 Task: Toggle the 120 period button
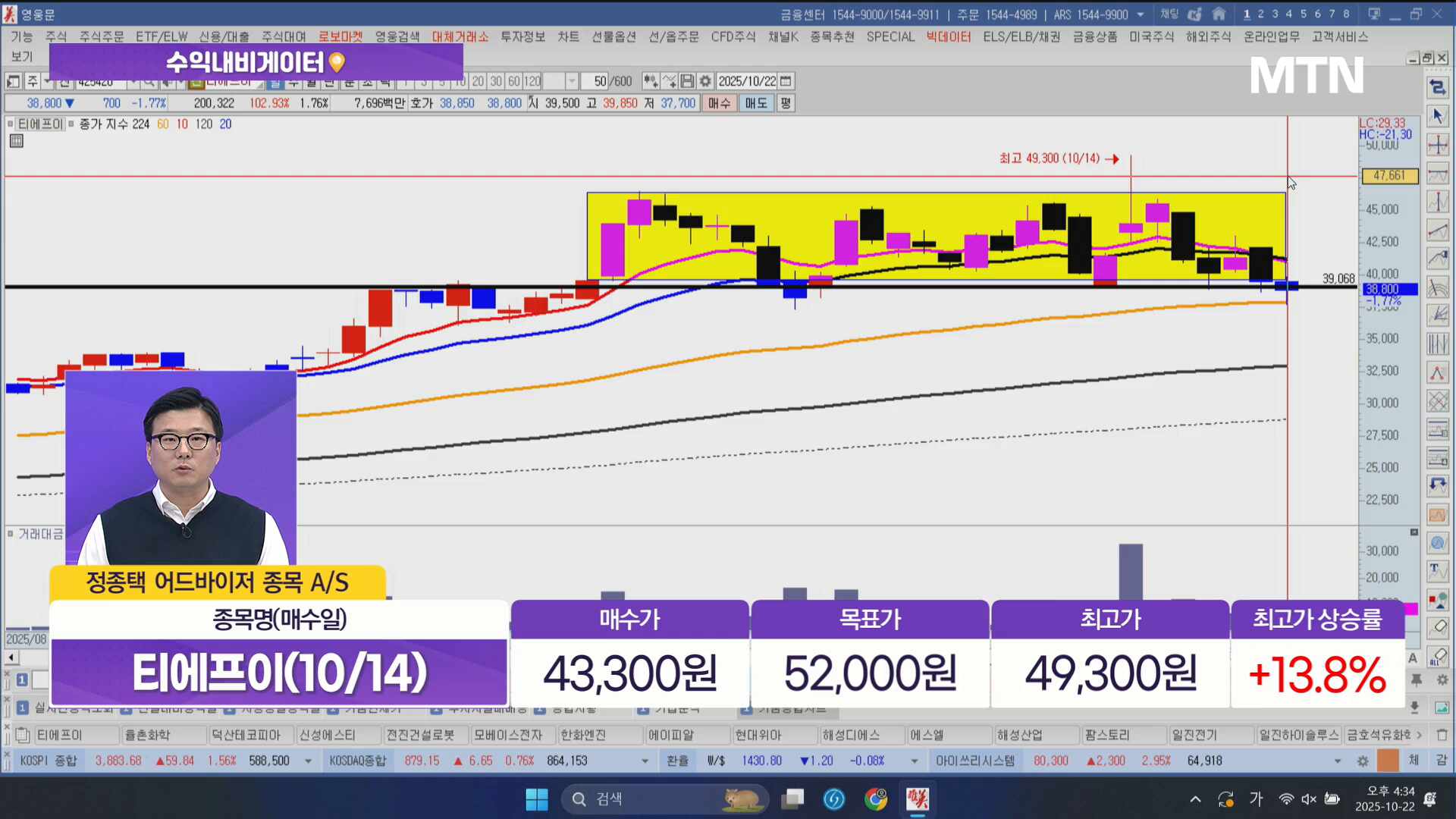coord(532,81)
